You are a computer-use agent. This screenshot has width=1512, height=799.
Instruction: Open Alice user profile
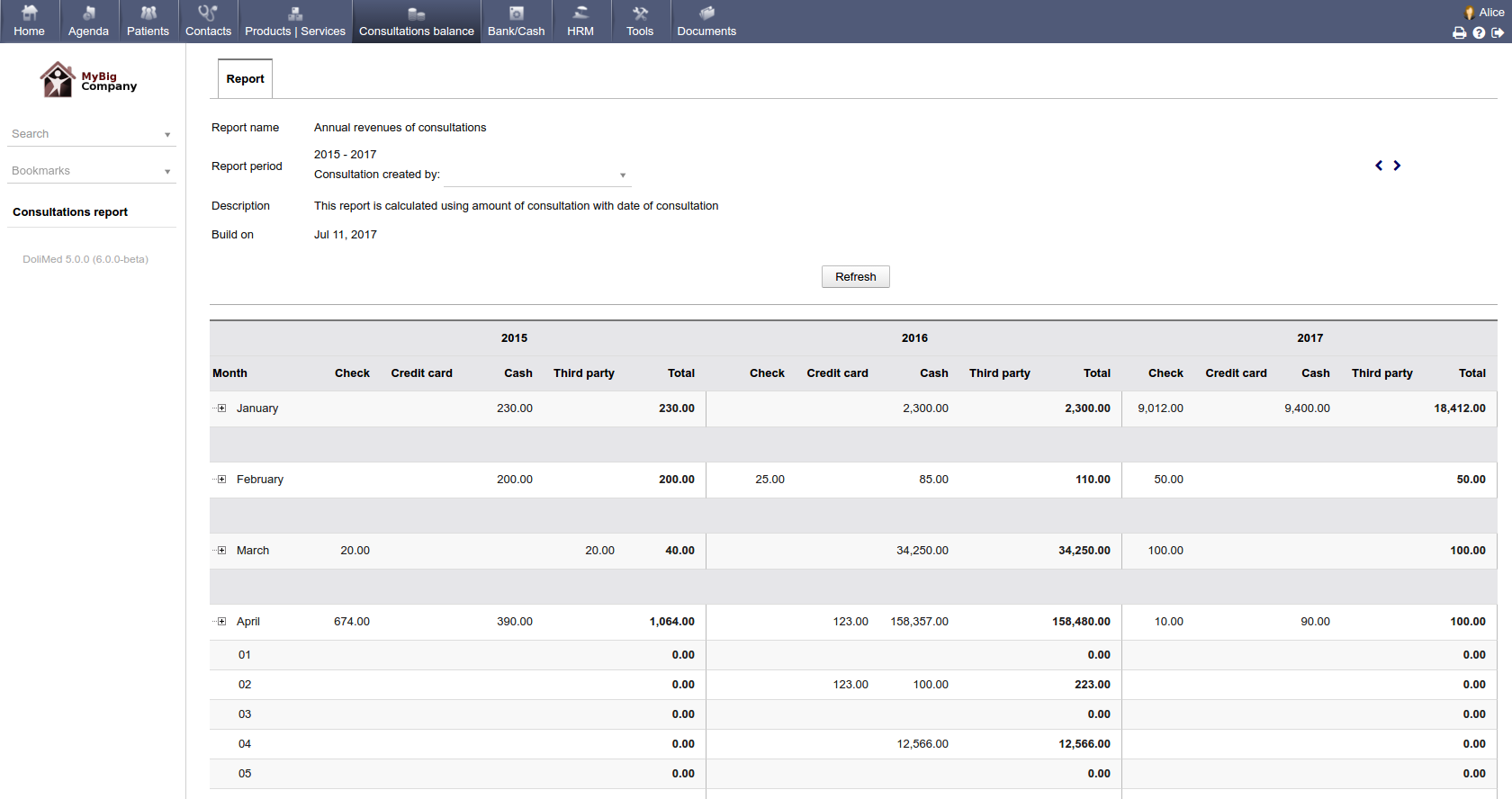click(x=1484, y=13)
